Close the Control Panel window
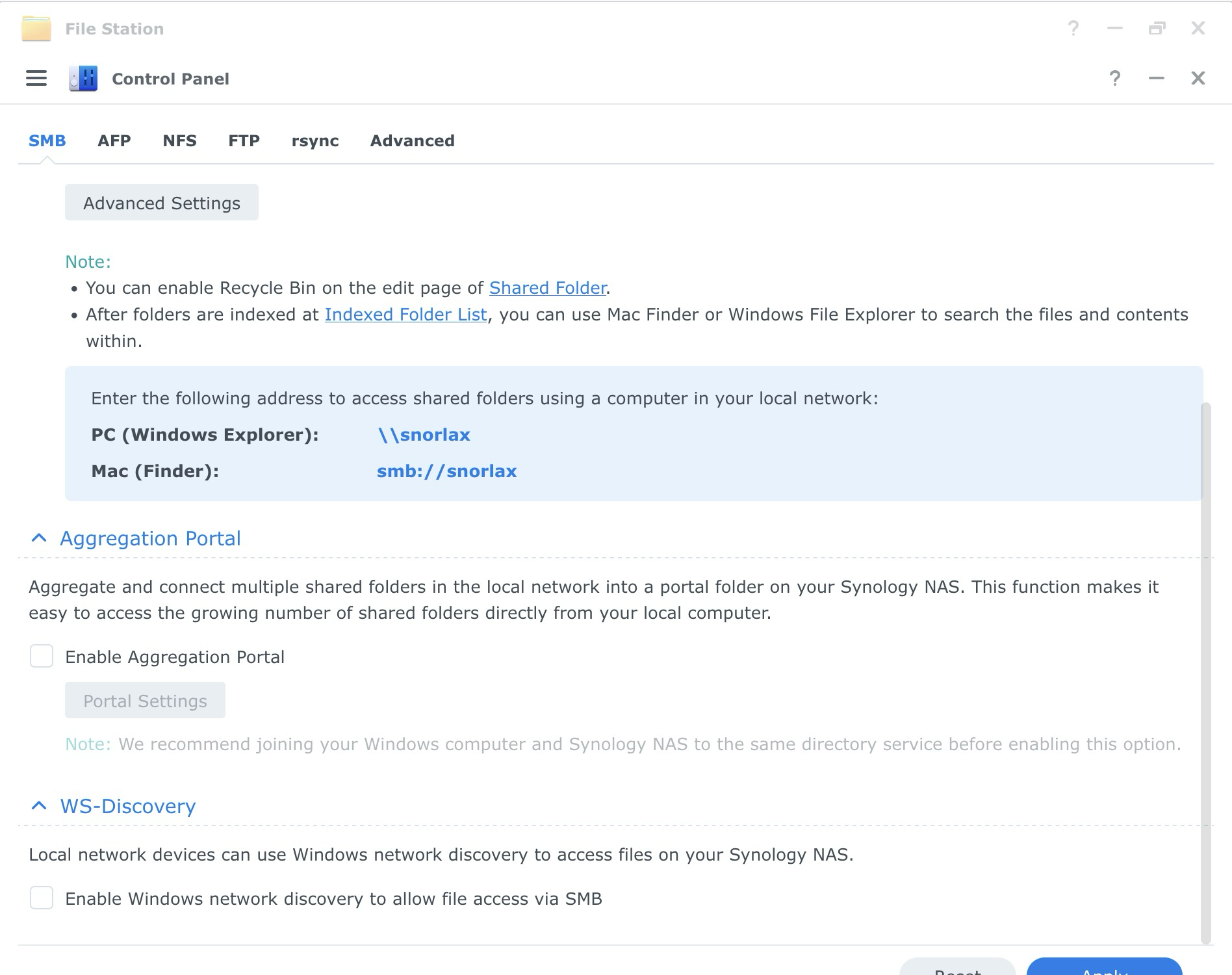This screenshot has width=1232, height=975. 1198,79
